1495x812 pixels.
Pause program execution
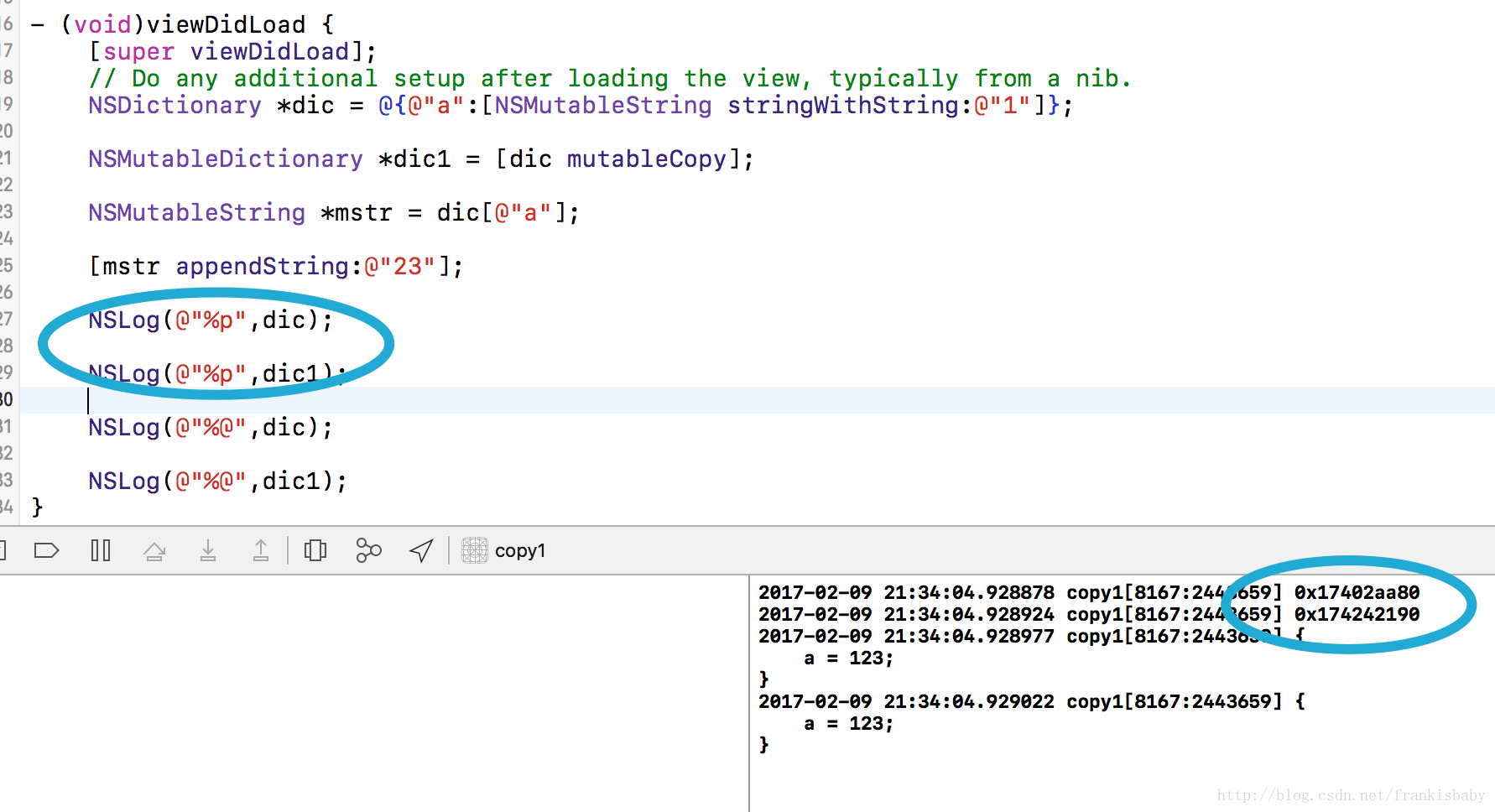click(x=101, y=550)
